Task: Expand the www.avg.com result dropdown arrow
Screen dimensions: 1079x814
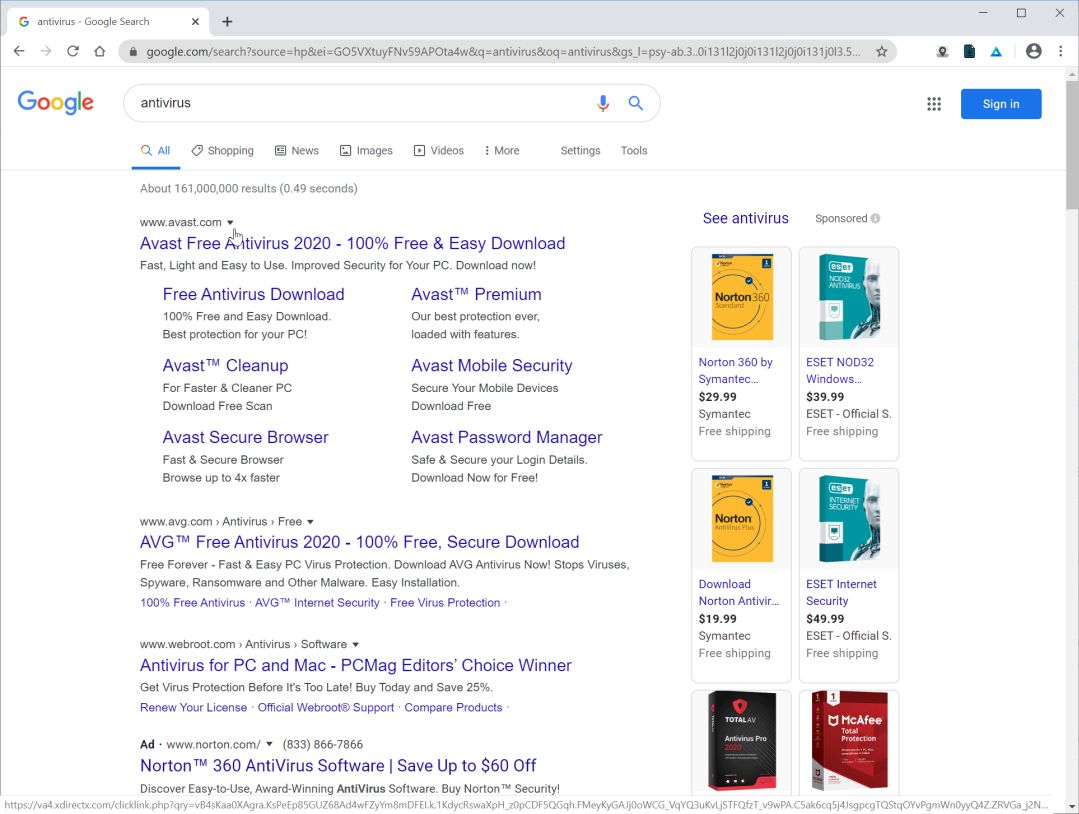Action: (310, 522)
